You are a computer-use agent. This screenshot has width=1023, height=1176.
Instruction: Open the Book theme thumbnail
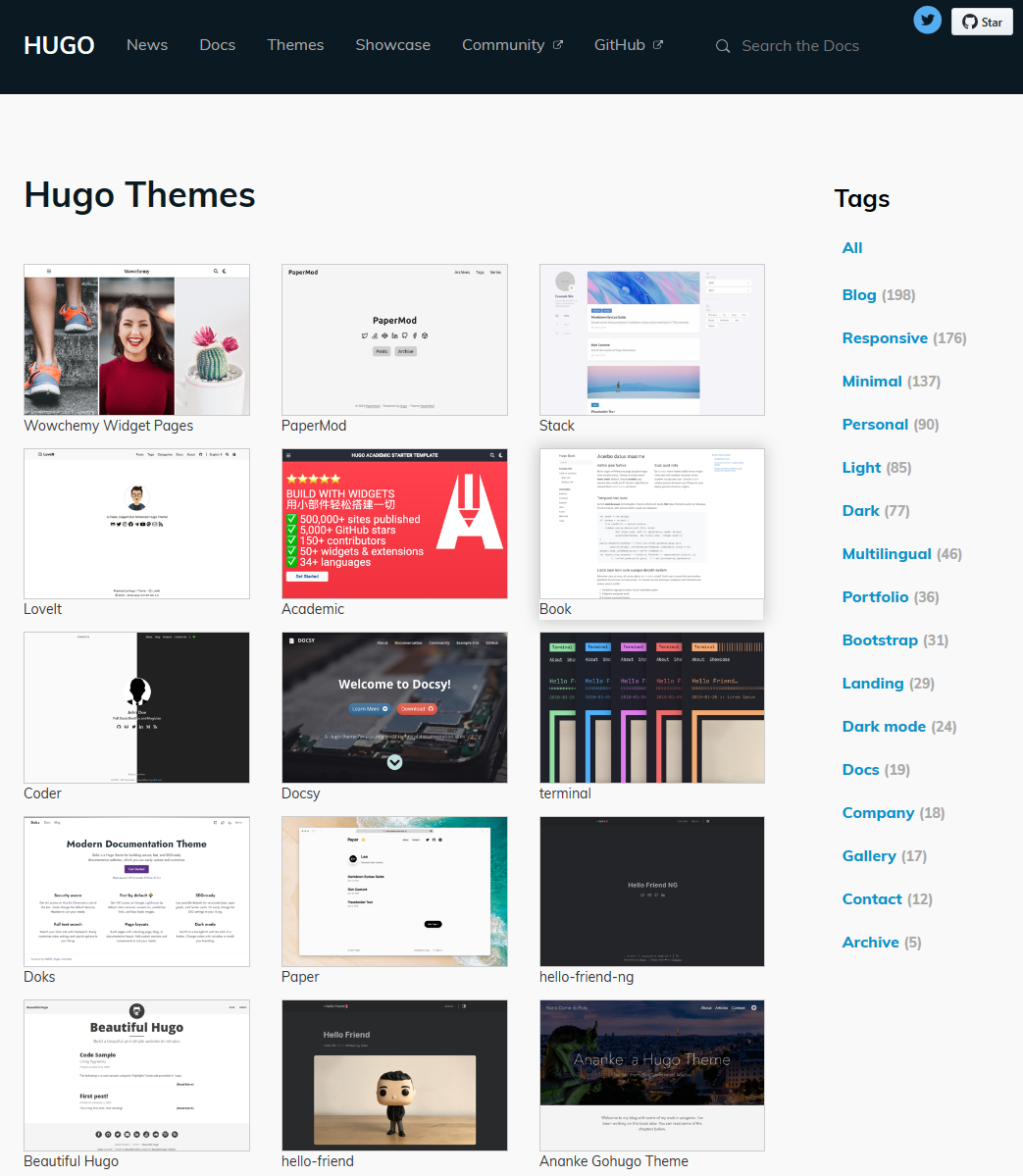pyautogui.click(x=651, y=524)
